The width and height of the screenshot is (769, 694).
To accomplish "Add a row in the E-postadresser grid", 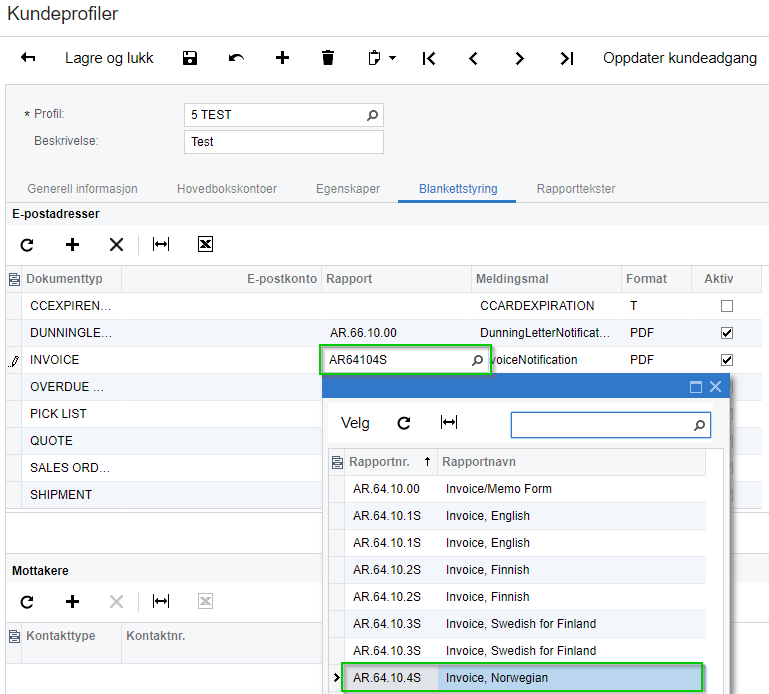I will (73, 244).
